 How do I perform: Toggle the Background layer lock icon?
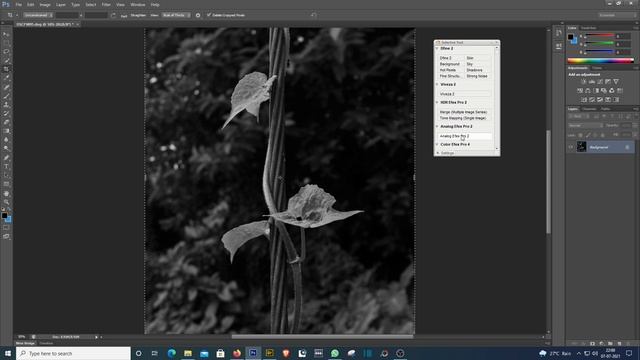[627, 147]
